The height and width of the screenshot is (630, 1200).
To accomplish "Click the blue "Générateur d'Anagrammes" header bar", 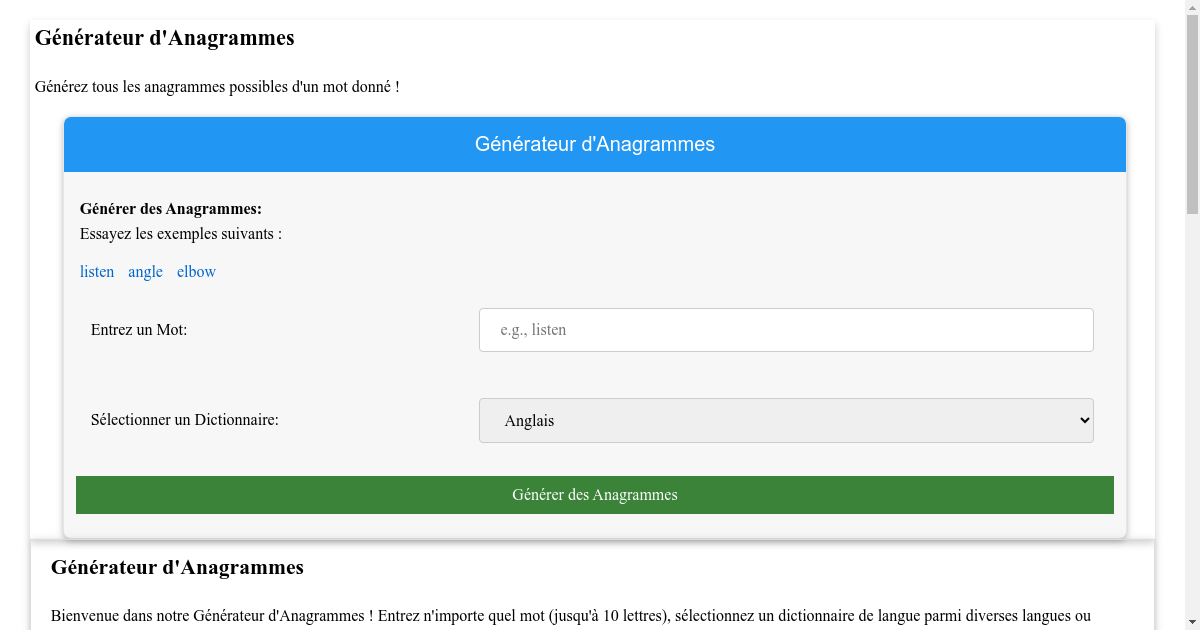I will (594, 144).
